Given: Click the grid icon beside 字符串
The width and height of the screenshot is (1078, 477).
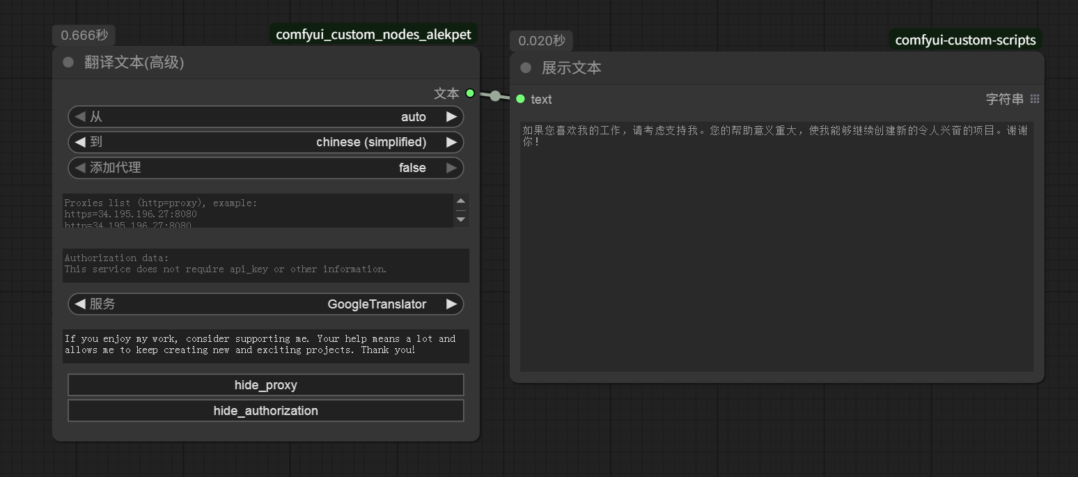Looking at the screenshot, I should coord(1035,99).
